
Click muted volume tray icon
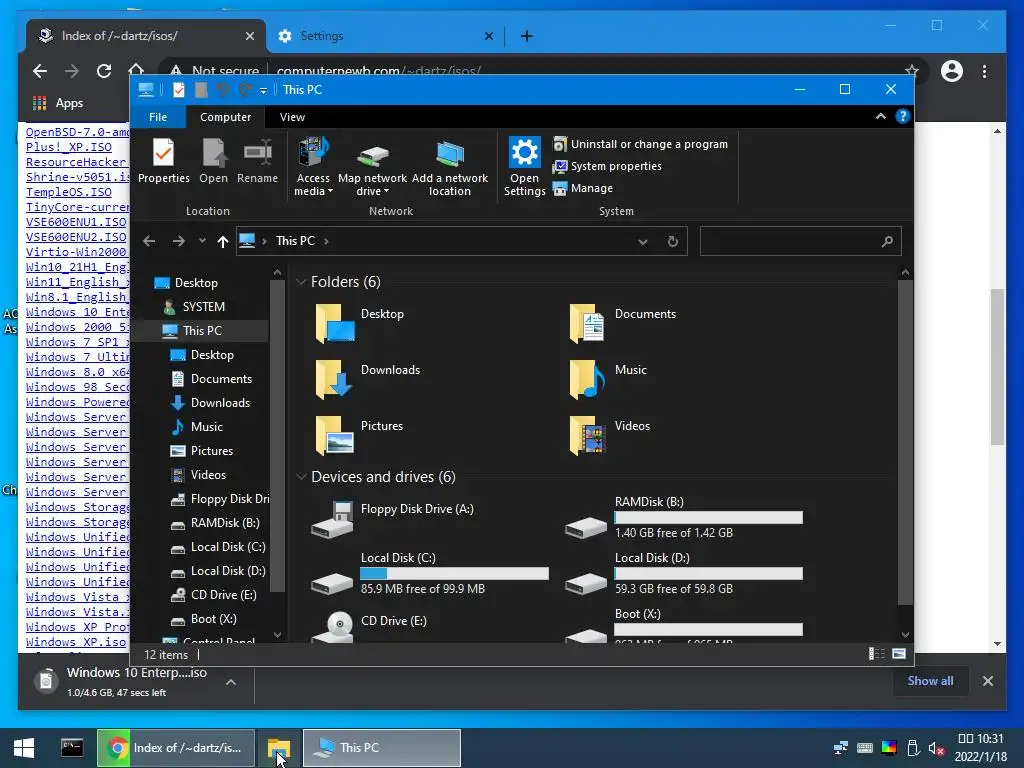click(x=936, y=748)
